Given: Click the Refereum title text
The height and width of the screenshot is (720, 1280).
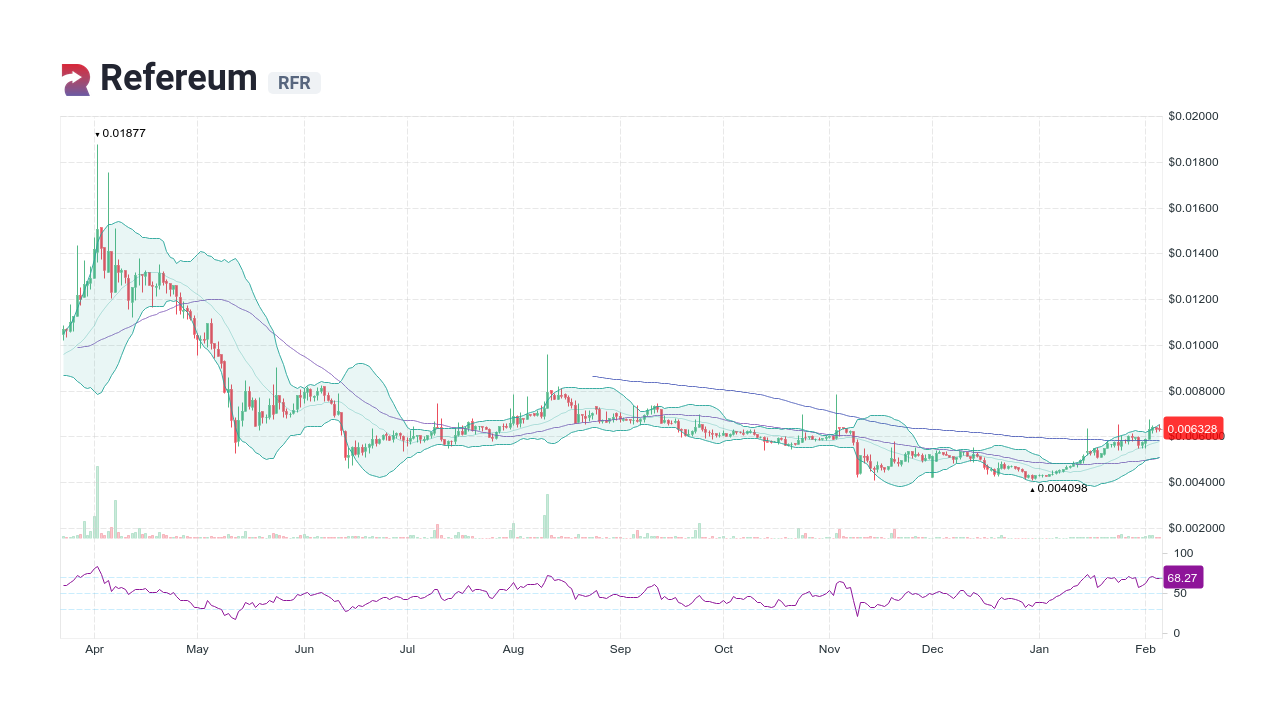Looking at the screenshot, I should tap(179, 78).
